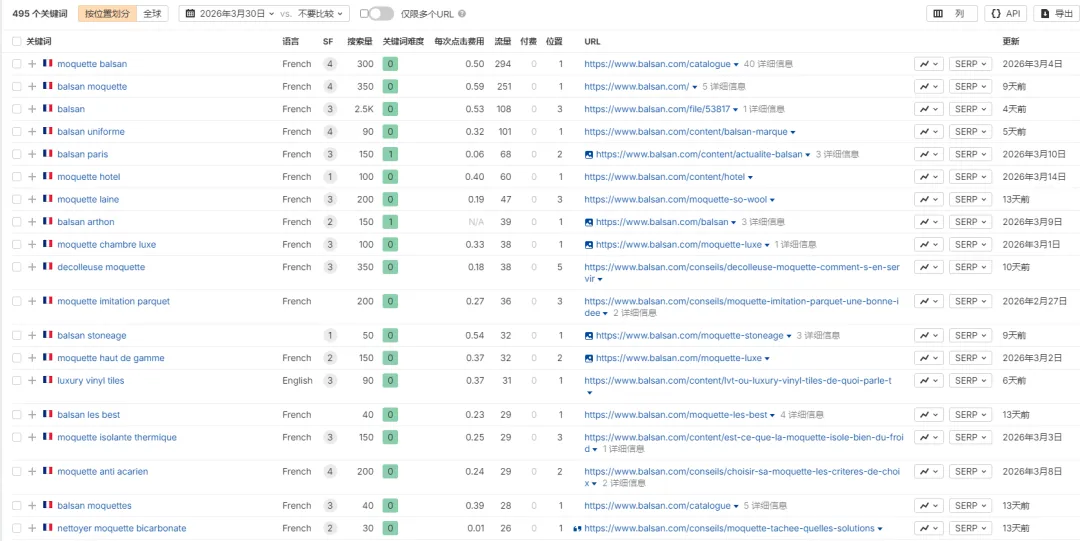
Task: Click image pack icon in 'balsan paris' URL
Action: (589, 154)
